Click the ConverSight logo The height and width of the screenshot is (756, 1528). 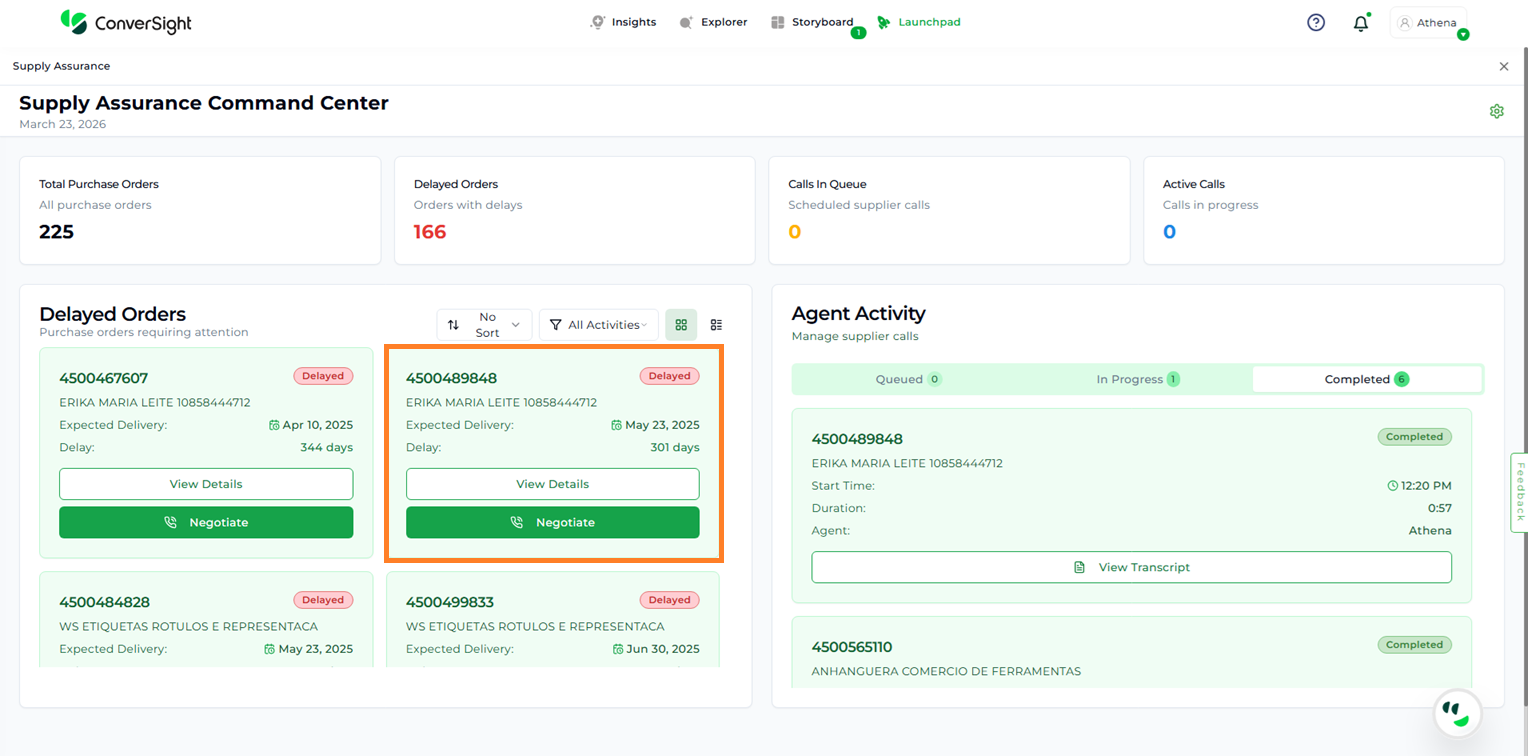pos(126,22)
